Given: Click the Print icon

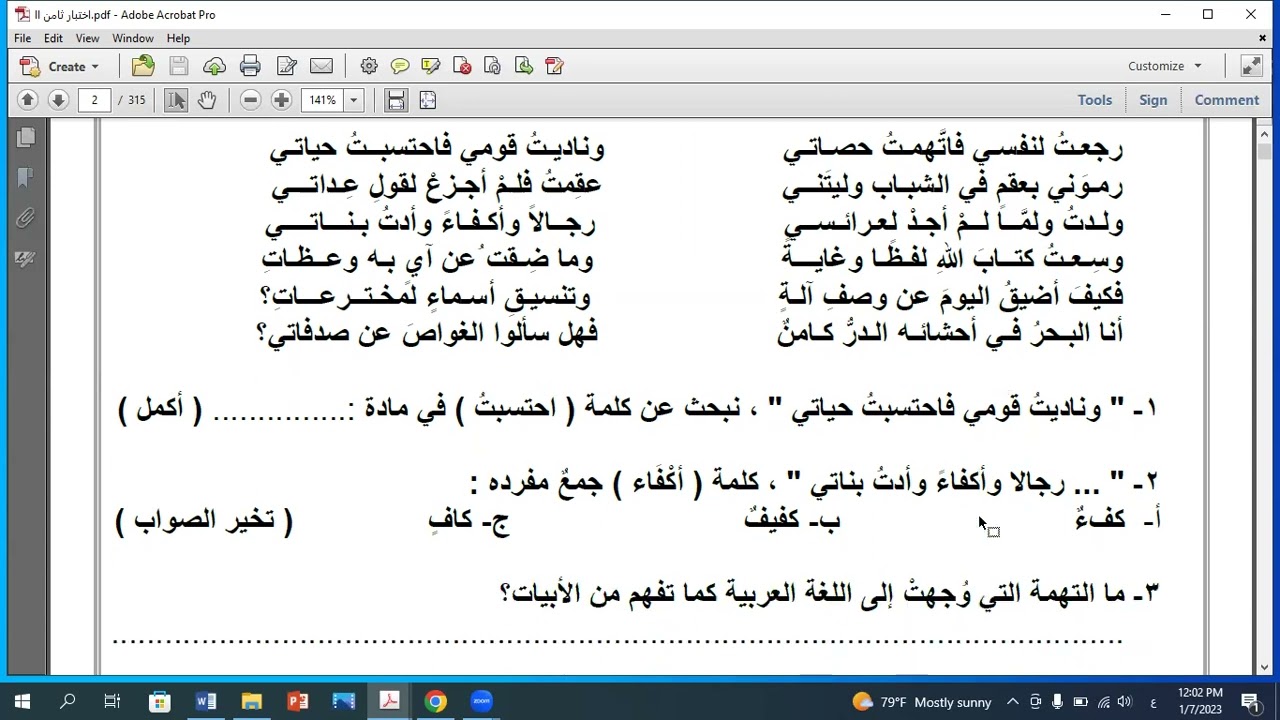Looking at the screenshot, I should click(x=250, y=66).
